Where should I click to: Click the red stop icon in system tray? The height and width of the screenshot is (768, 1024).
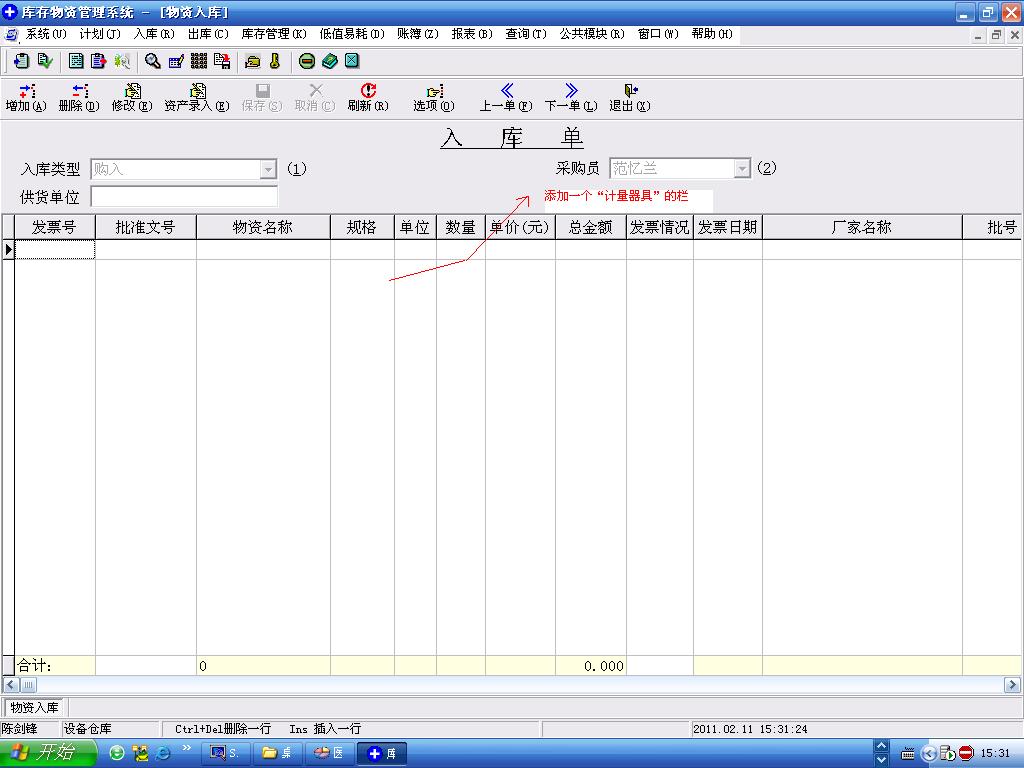point(966,753)
